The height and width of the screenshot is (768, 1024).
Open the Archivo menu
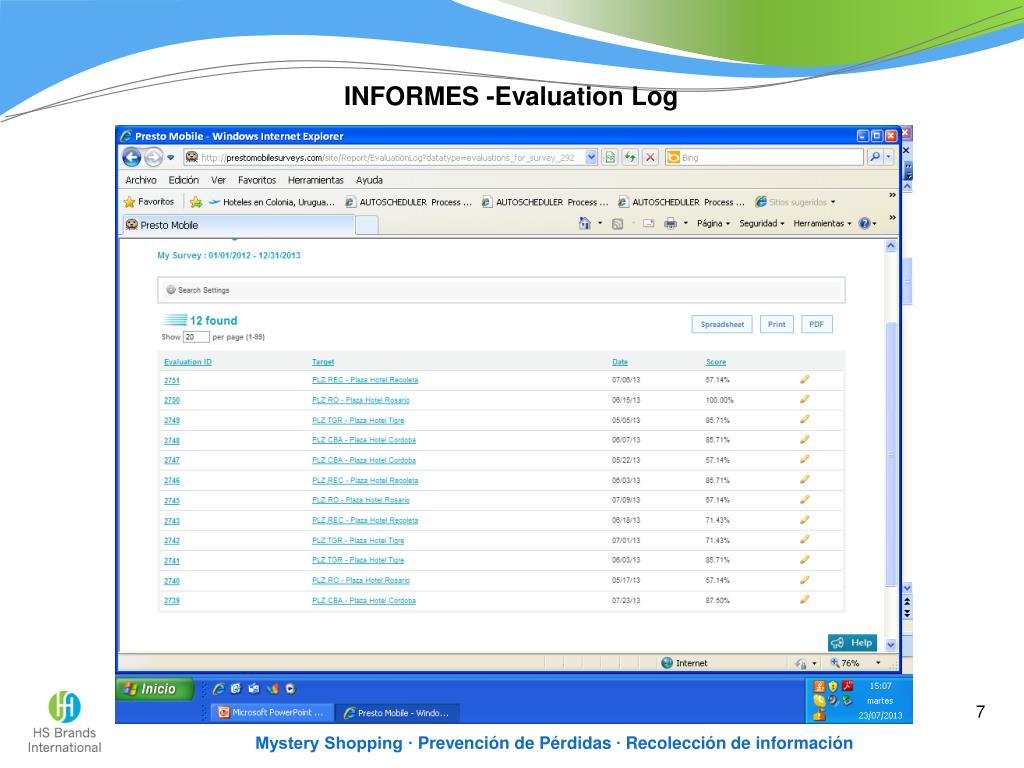coord(141,180)
